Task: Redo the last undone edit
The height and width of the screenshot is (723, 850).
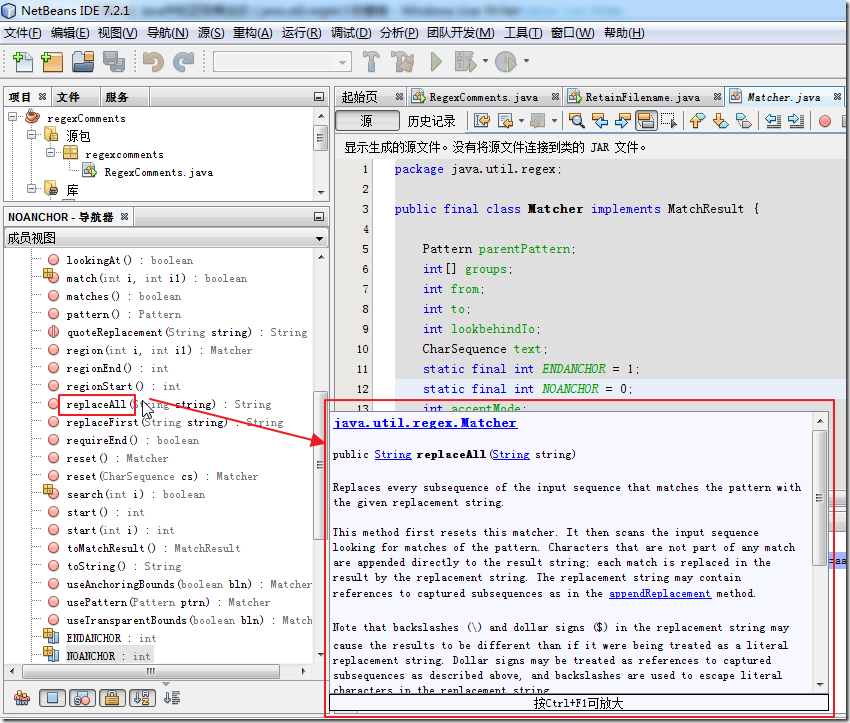Action: pyautogui.click(x=183, y=62)
